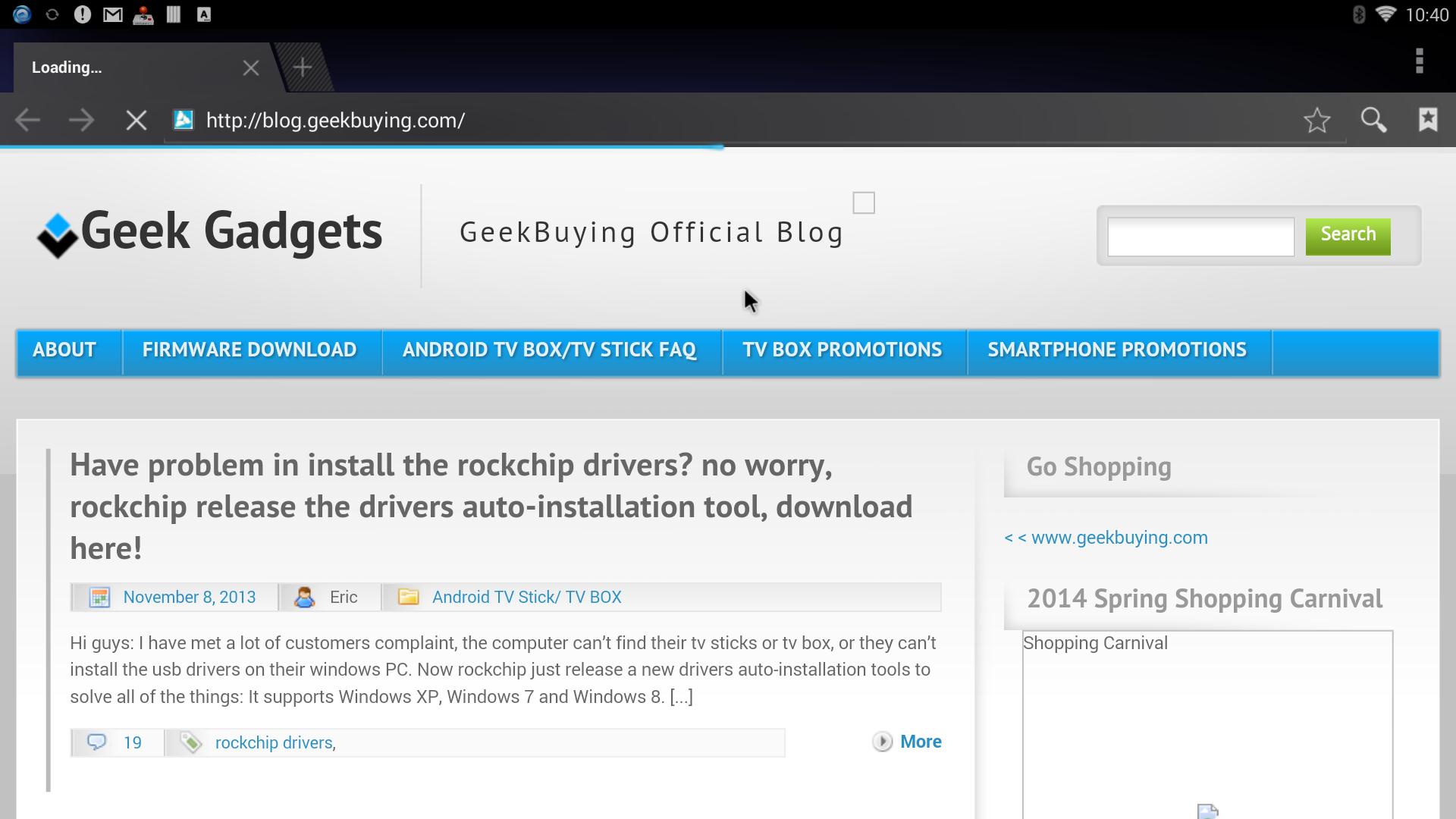This screenshot has height=819, width=1456.
Task: Go forward with the right arrow
Action: 81,120
